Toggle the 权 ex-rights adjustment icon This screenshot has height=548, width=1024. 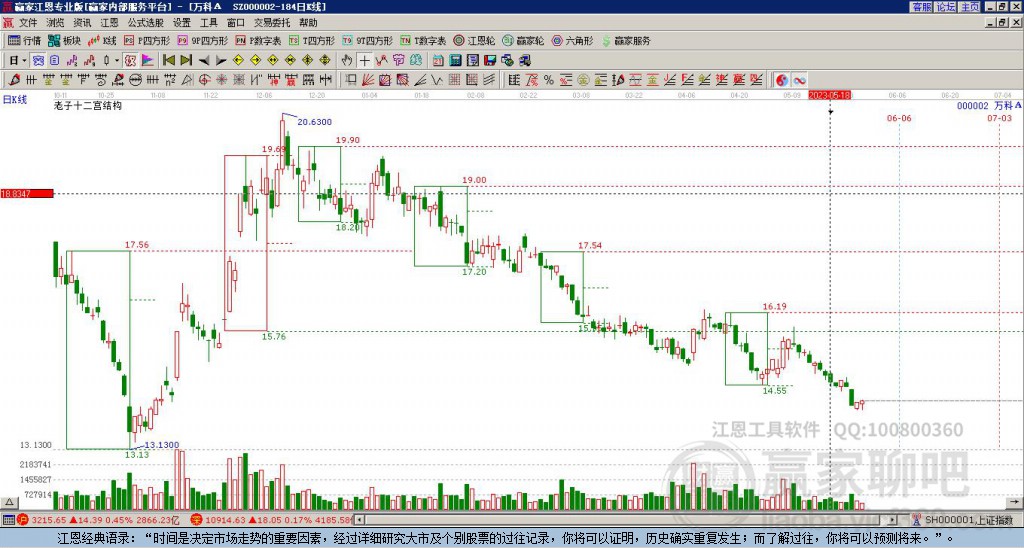[x=130, y=61]
